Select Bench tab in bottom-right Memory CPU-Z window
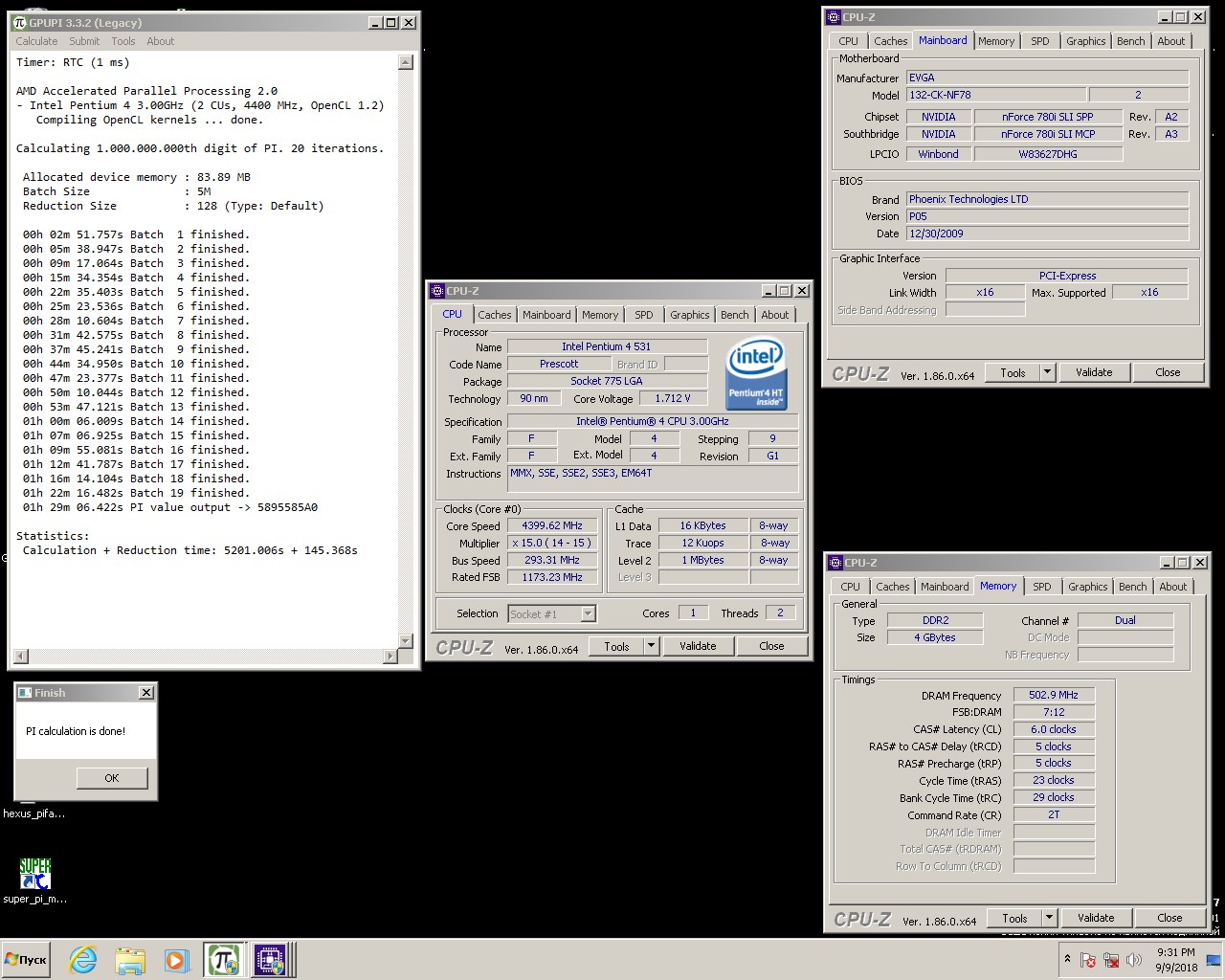The width and height of the screenshot is (1225, 980). point(1133,587)
